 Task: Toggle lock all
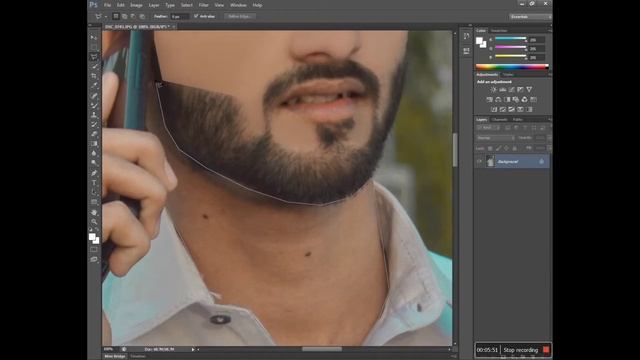[x=514, y=148]
